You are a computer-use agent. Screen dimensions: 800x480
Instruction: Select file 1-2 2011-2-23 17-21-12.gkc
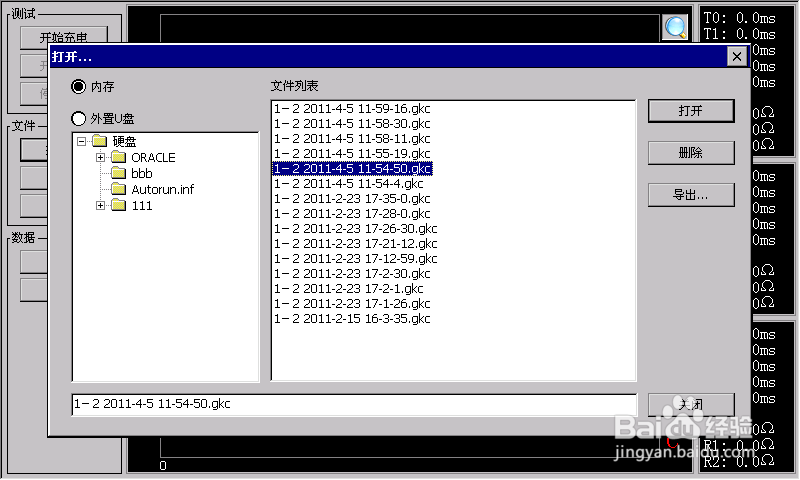(356, 244)
